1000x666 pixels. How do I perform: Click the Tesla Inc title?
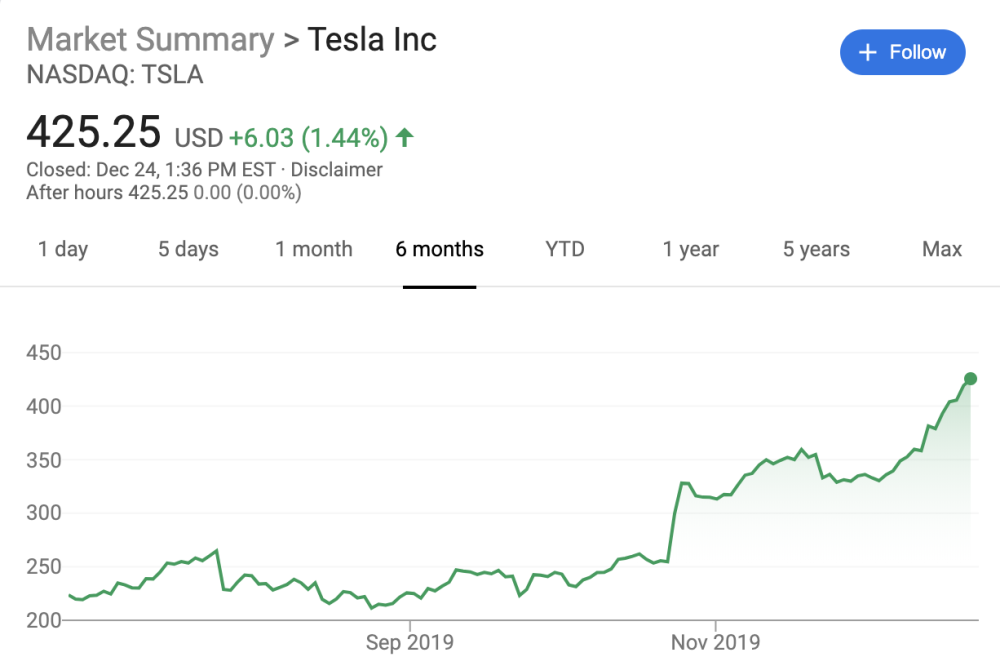[x=372, y=40]
